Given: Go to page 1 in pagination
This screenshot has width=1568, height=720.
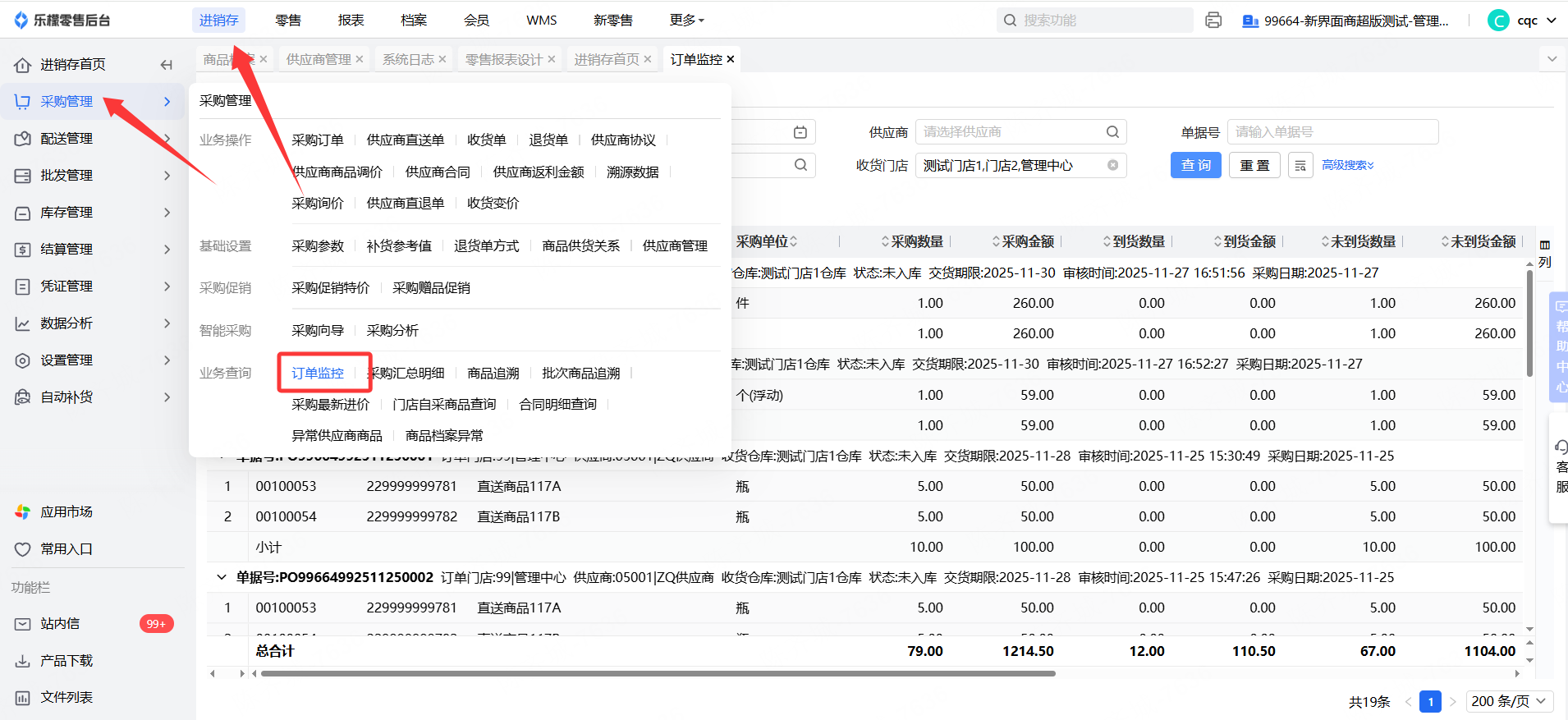Looking at the screenshot, I should [1431, 702].
